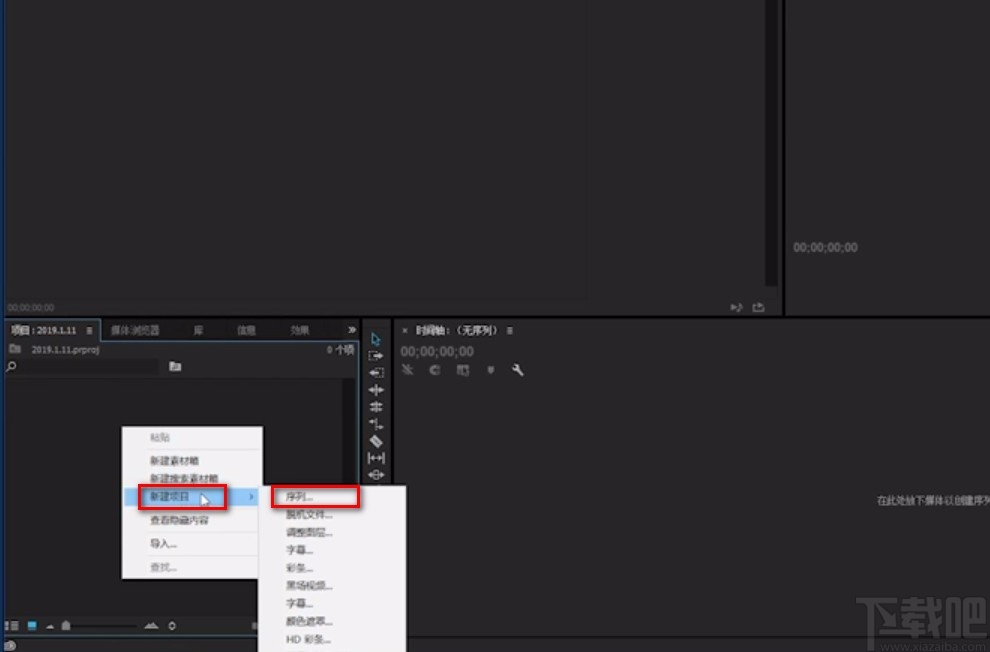Click the source monitor vertical scrollbar

click(x=771, y=143)
